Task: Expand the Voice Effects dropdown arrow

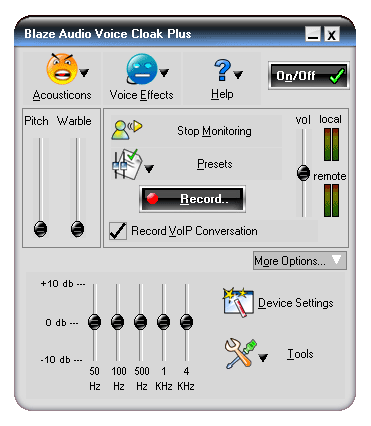Action: coord(164,72)
